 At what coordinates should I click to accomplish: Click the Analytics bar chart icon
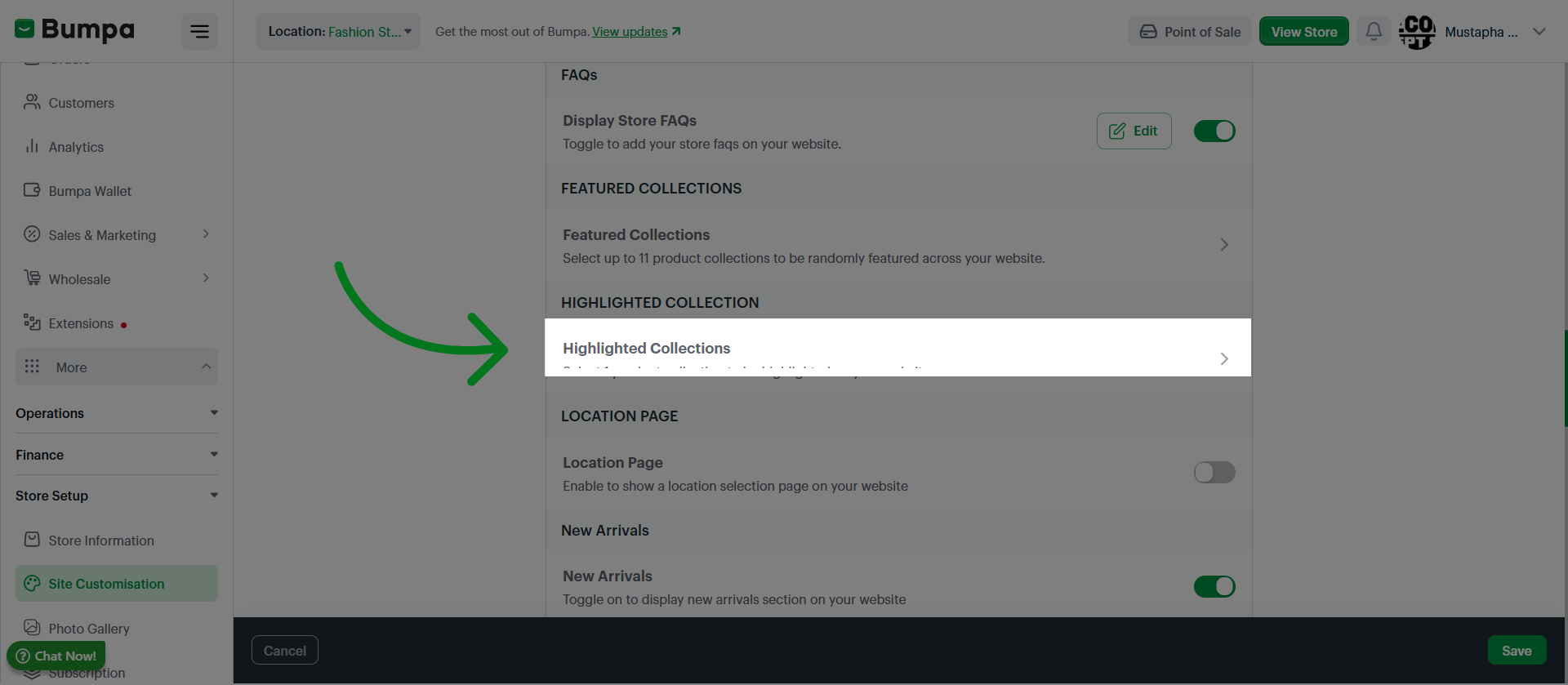coord(32,146)
